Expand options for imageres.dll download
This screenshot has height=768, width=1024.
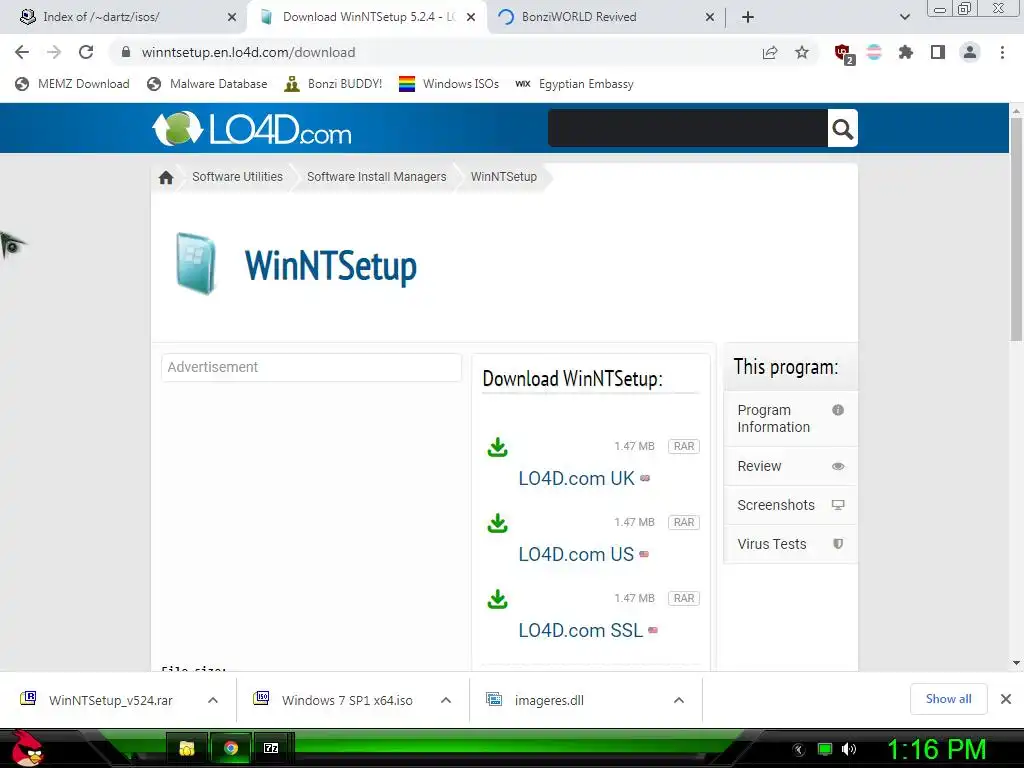[x=679, y=700]
